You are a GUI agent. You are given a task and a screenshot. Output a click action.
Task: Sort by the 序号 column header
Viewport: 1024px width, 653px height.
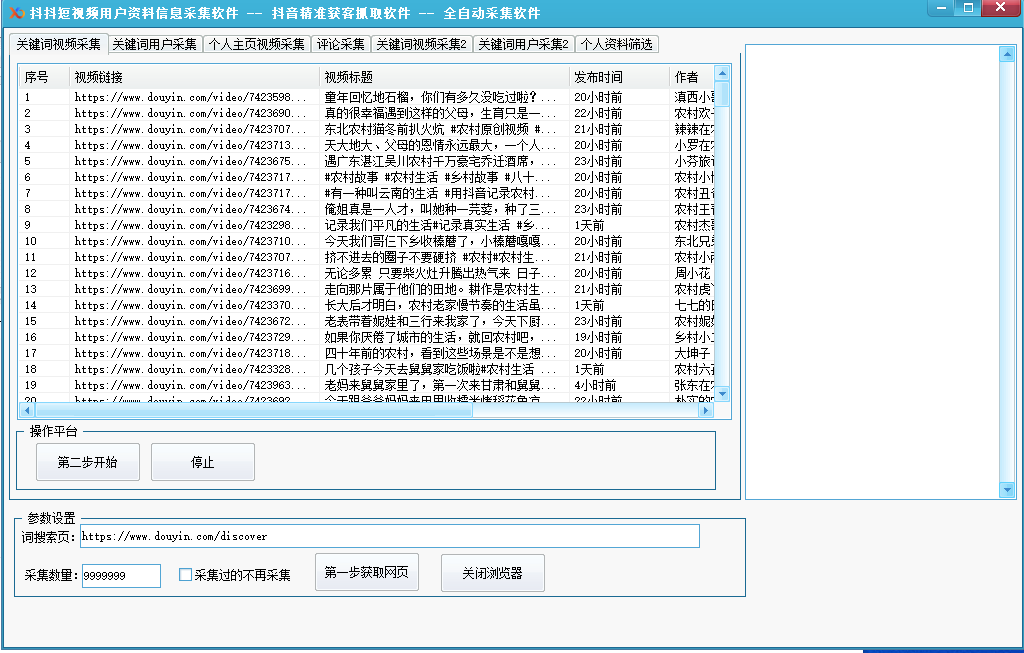pos(44,77)
